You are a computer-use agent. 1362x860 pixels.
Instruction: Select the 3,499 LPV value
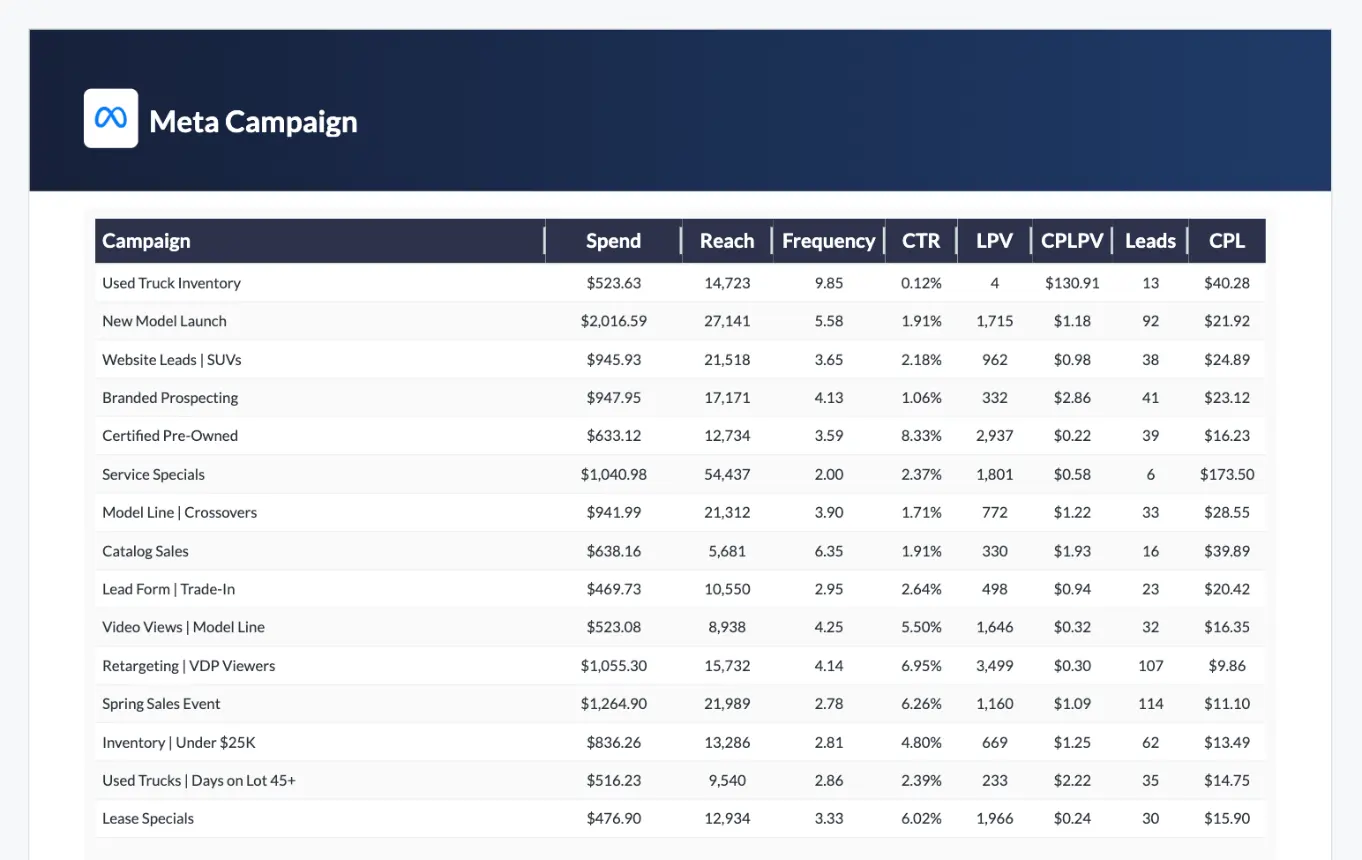[995, 666]
